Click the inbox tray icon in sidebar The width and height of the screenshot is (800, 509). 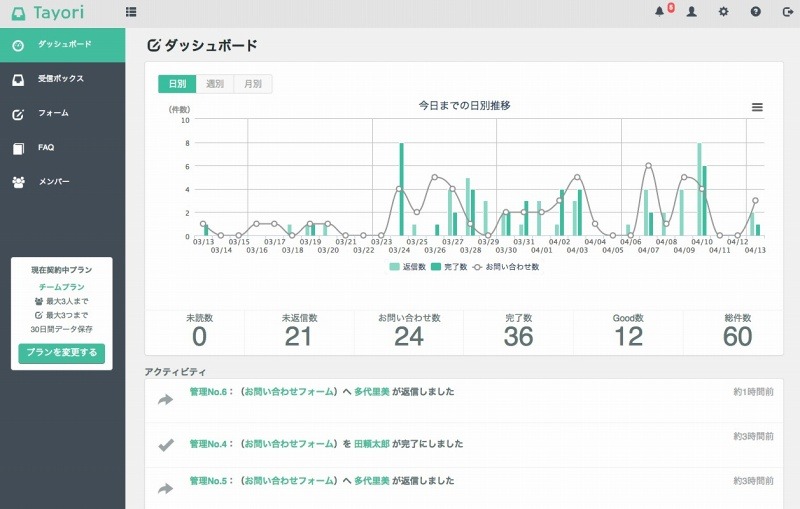pyautogui.click(x=18, y=80)
